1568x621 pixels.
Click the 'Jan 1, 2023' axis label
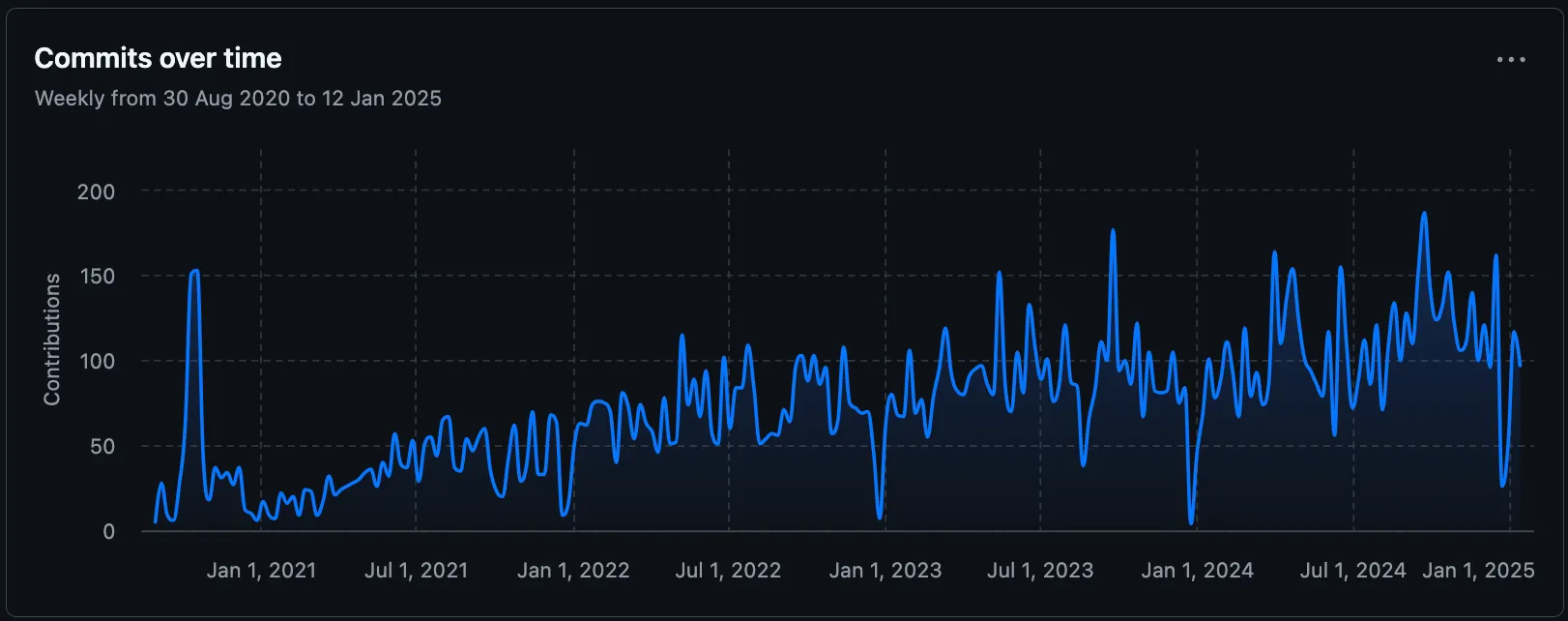pos(886,570)
